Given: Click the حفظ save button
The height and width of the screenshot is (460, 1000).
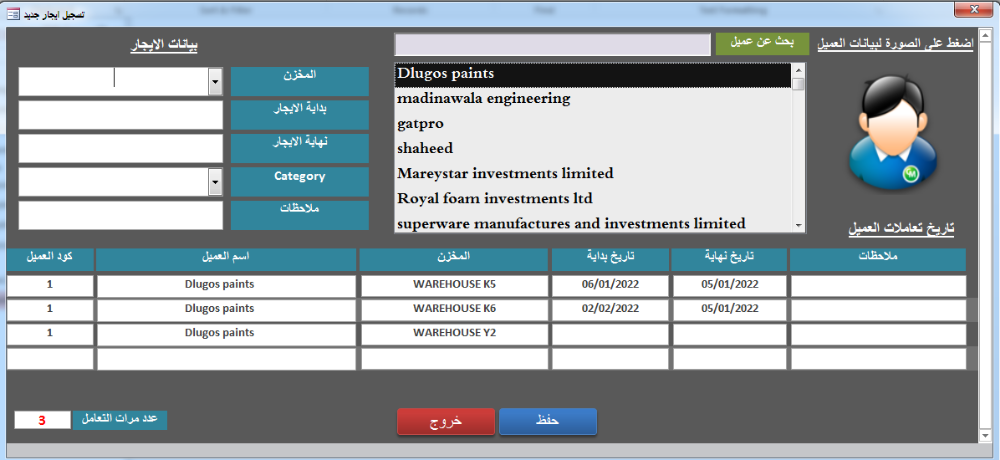Looking at the screenshot, I should [x=547, y=422].
